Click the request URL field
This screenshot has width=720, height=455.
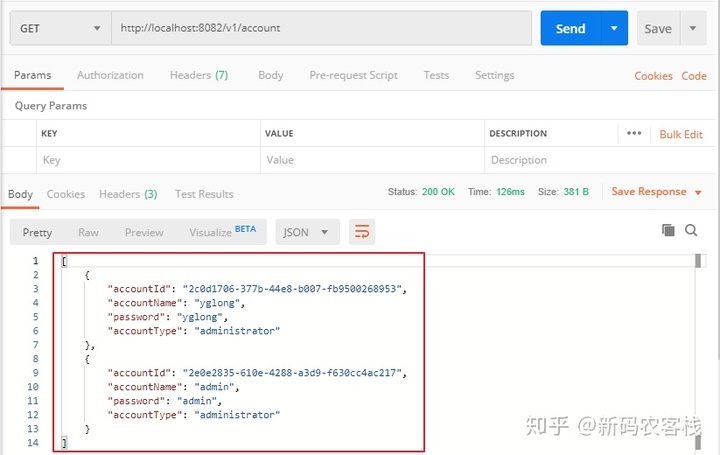[x=321, y=28]
